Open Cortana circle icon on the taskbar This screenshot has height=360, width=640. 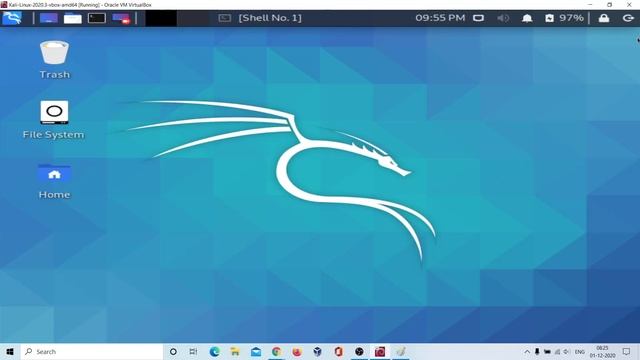pos(173,351)
